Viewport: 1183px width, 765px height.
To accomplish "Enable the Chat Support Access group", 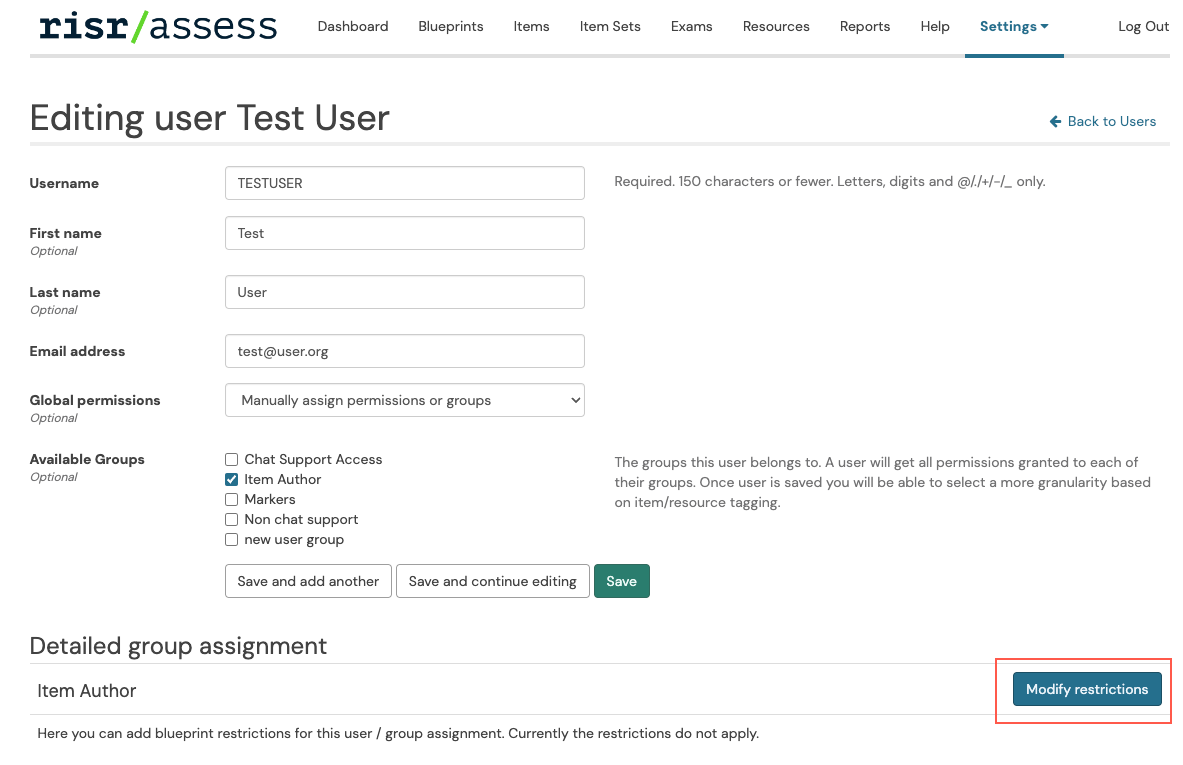I will pos(231,459).
